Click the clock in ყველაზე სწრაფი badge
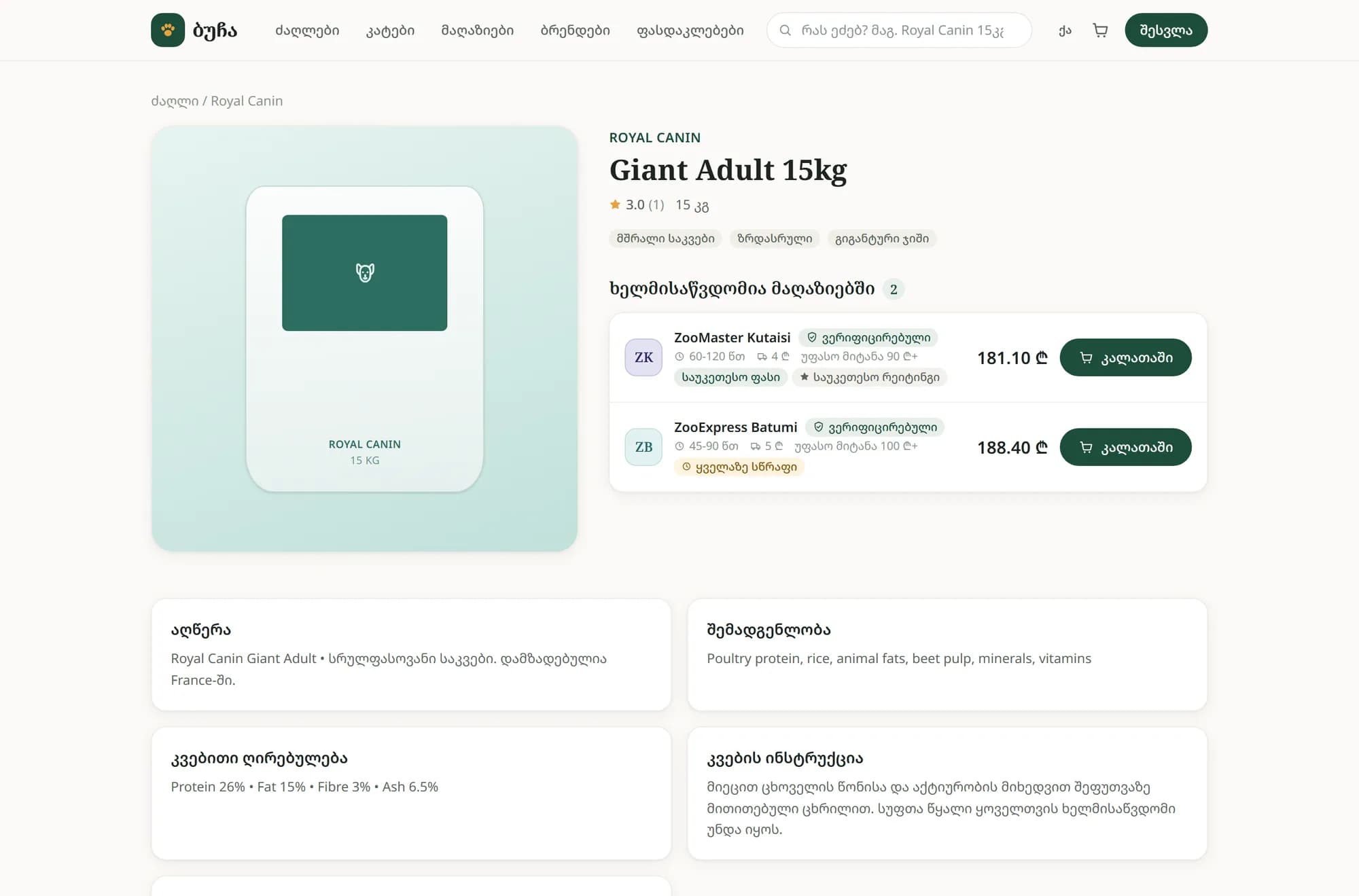Image resolution: width=1359 pixels, height=896 pixels. [686, 467]
